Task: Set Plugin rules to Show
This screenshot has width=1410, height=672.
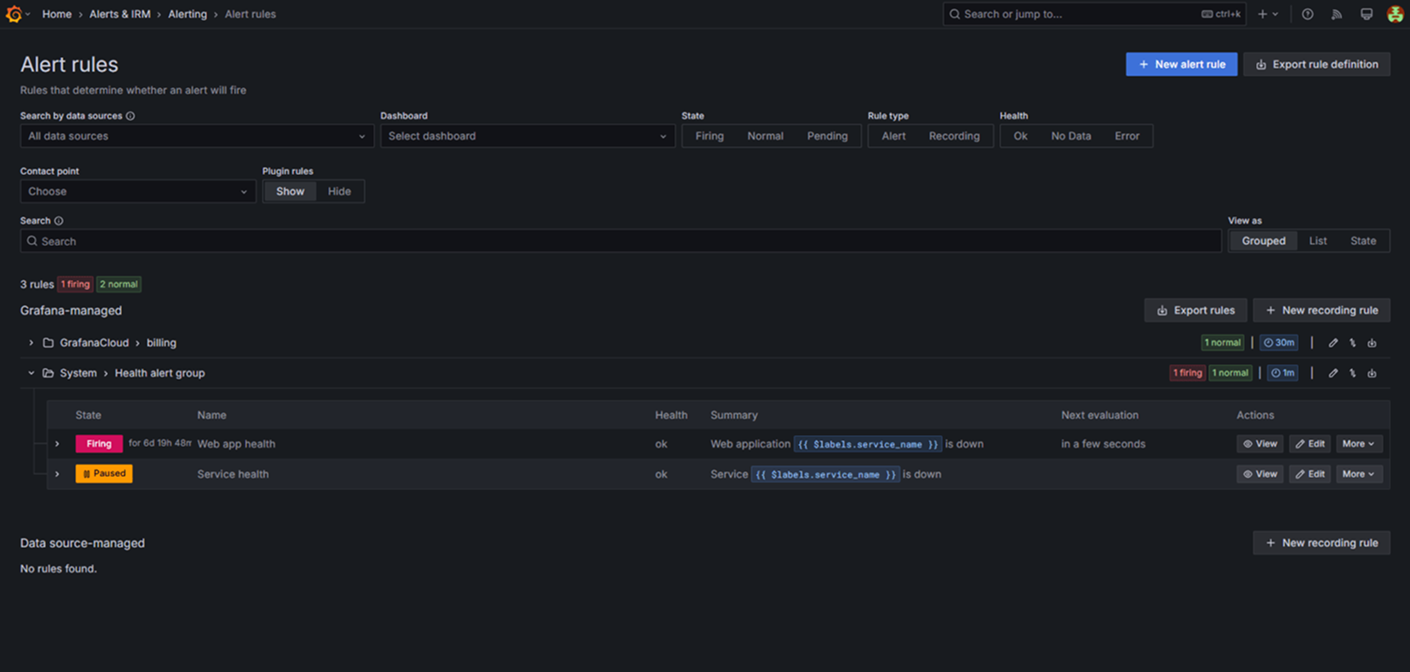Action: pyautogui.click(x=290, y=191)
